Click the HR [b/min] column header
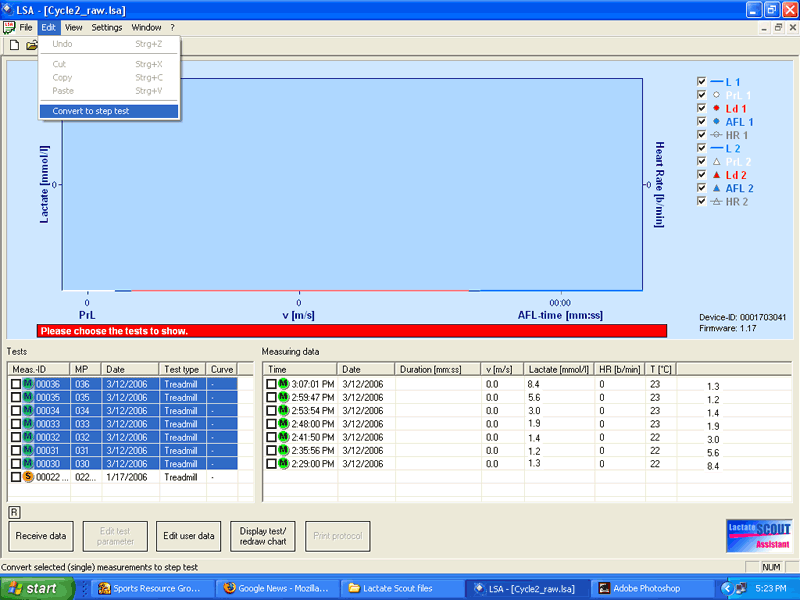Viewport: 800px width, 600px height. (619, 369)
